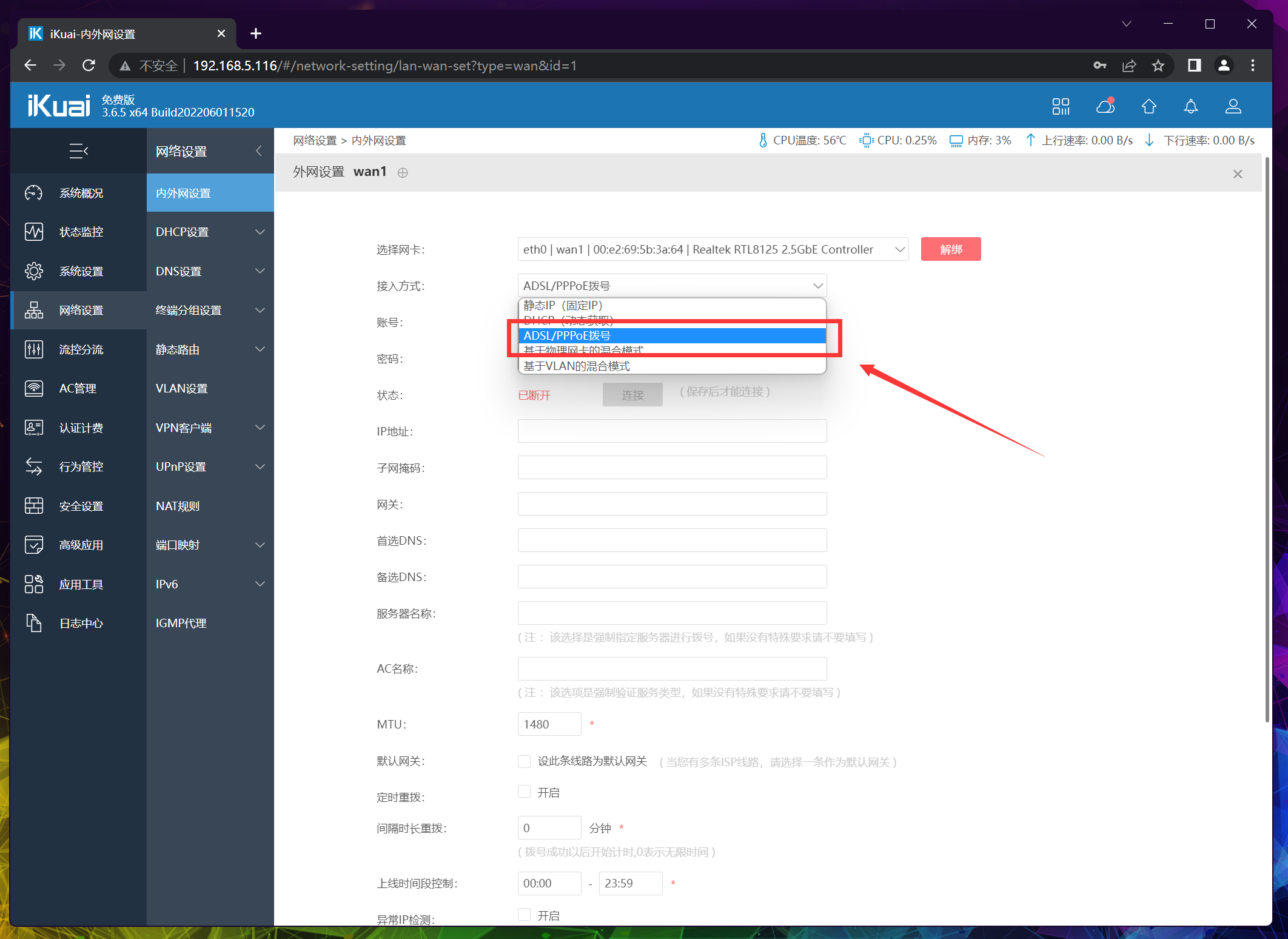The image size is (1288, 939).
Task: Open the app grid icon in header
Action: click(x=1061, y=107)
